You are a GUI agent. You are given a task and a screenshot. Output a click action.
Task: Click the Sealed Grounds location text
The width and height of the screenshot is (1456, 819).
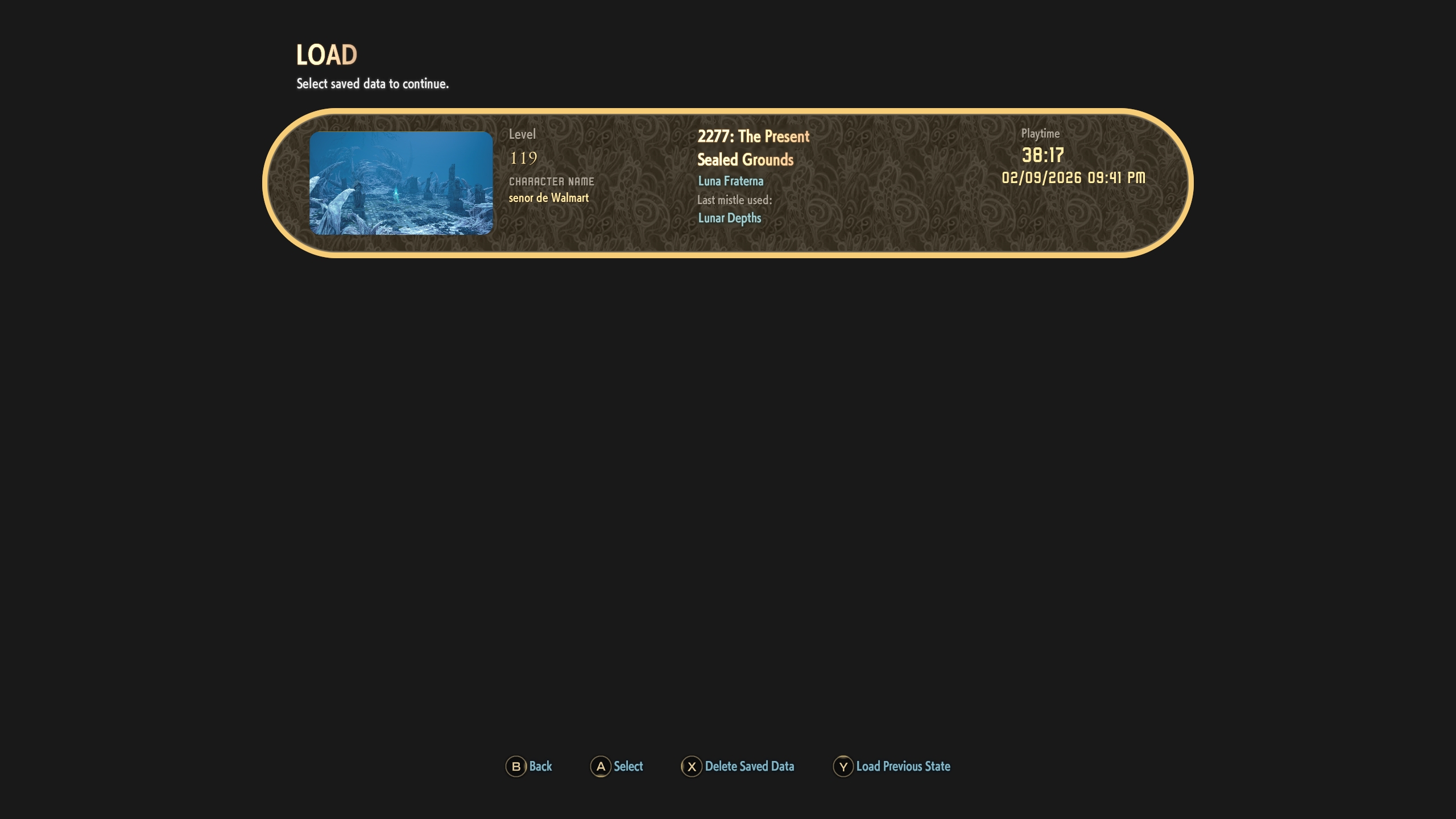[745, 160]
